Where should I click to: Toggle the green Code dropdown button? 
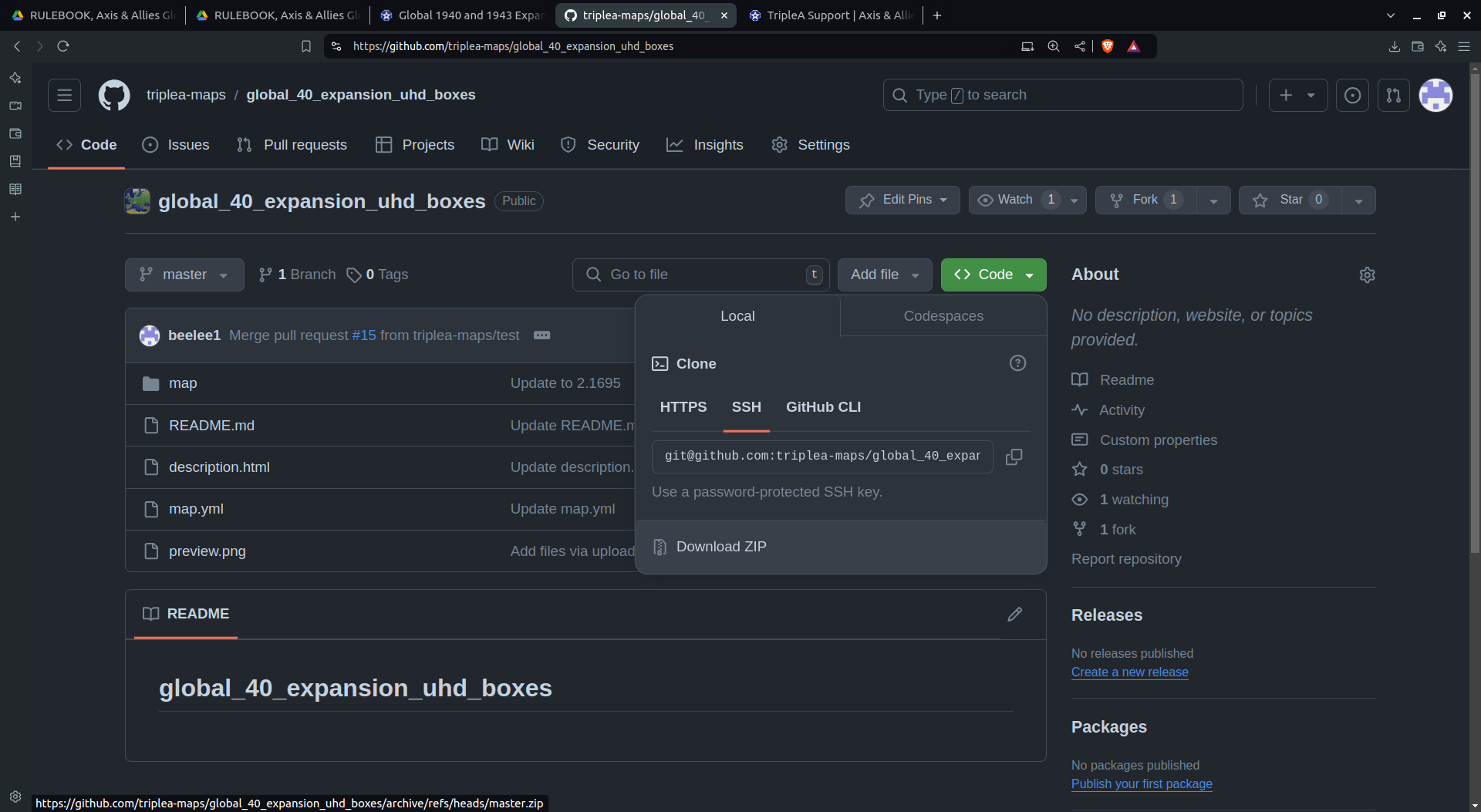click(994, 275)
